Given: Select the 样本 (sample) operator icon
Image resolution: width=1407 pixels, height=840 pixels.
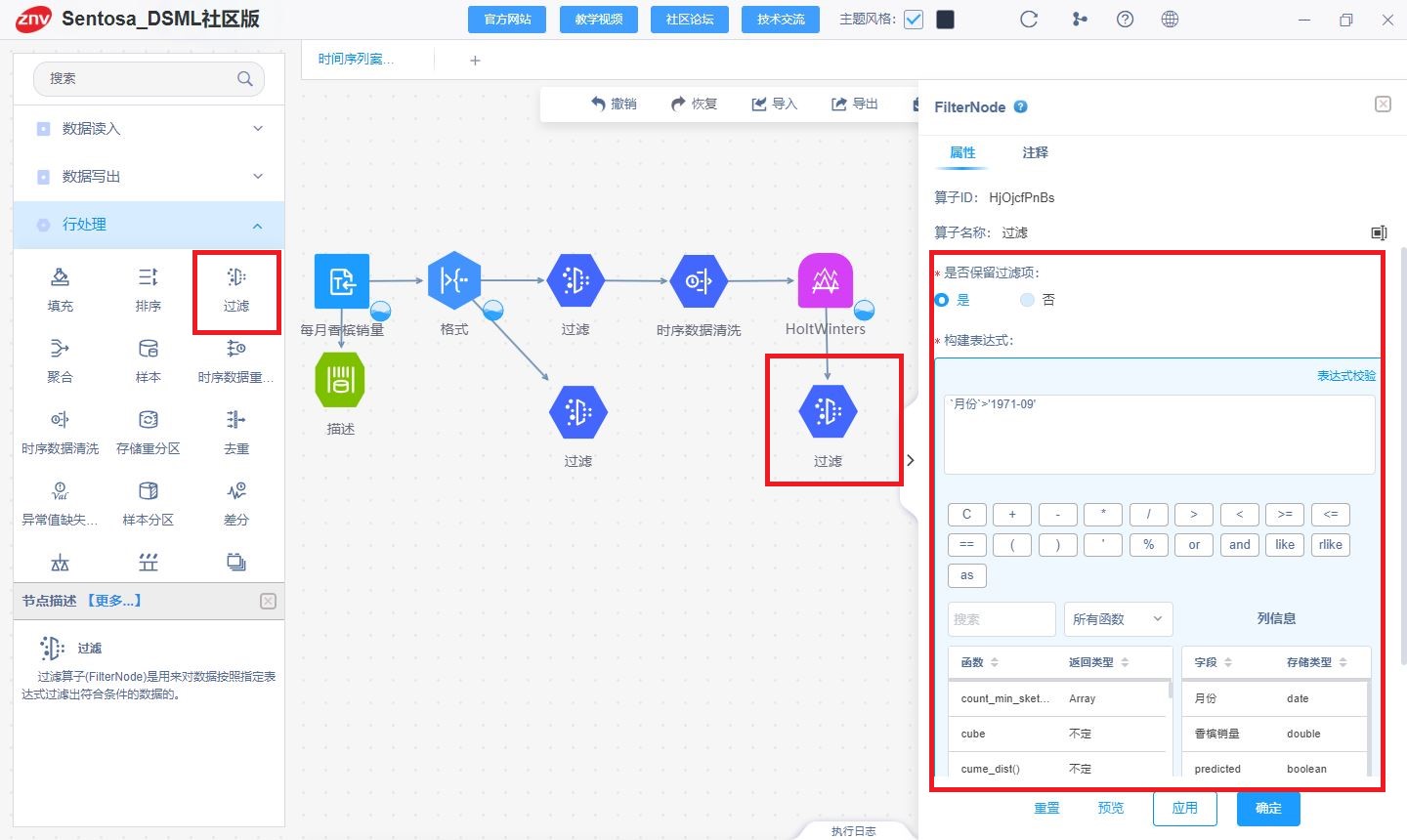Looking at the screenshot, I should click(x=148, y=349).
